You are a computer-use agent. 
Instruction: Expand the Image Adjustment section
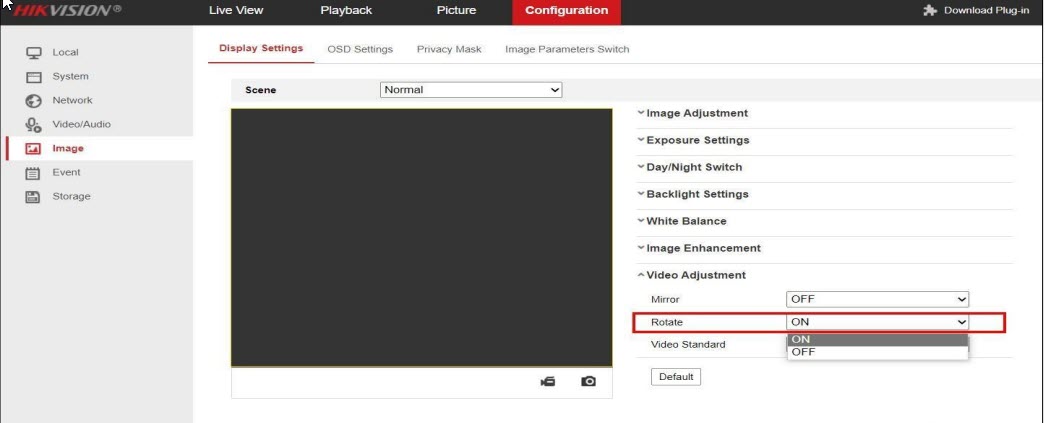pyautogui.click(x=697, y=113)
